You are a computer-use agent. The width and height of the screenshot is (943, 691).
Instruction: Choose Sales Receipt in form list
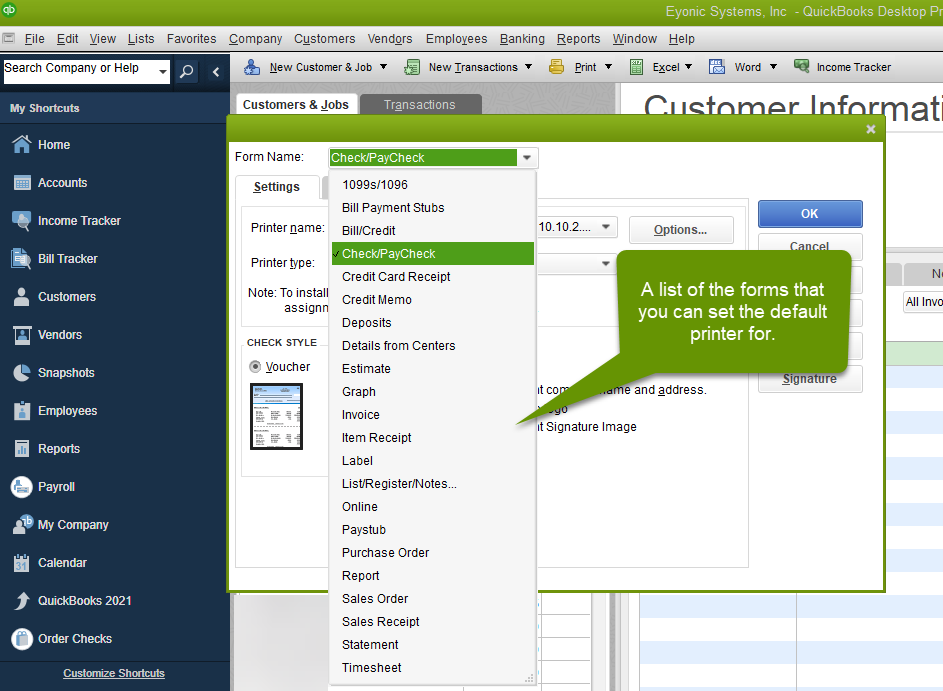[x=432, y=622]
